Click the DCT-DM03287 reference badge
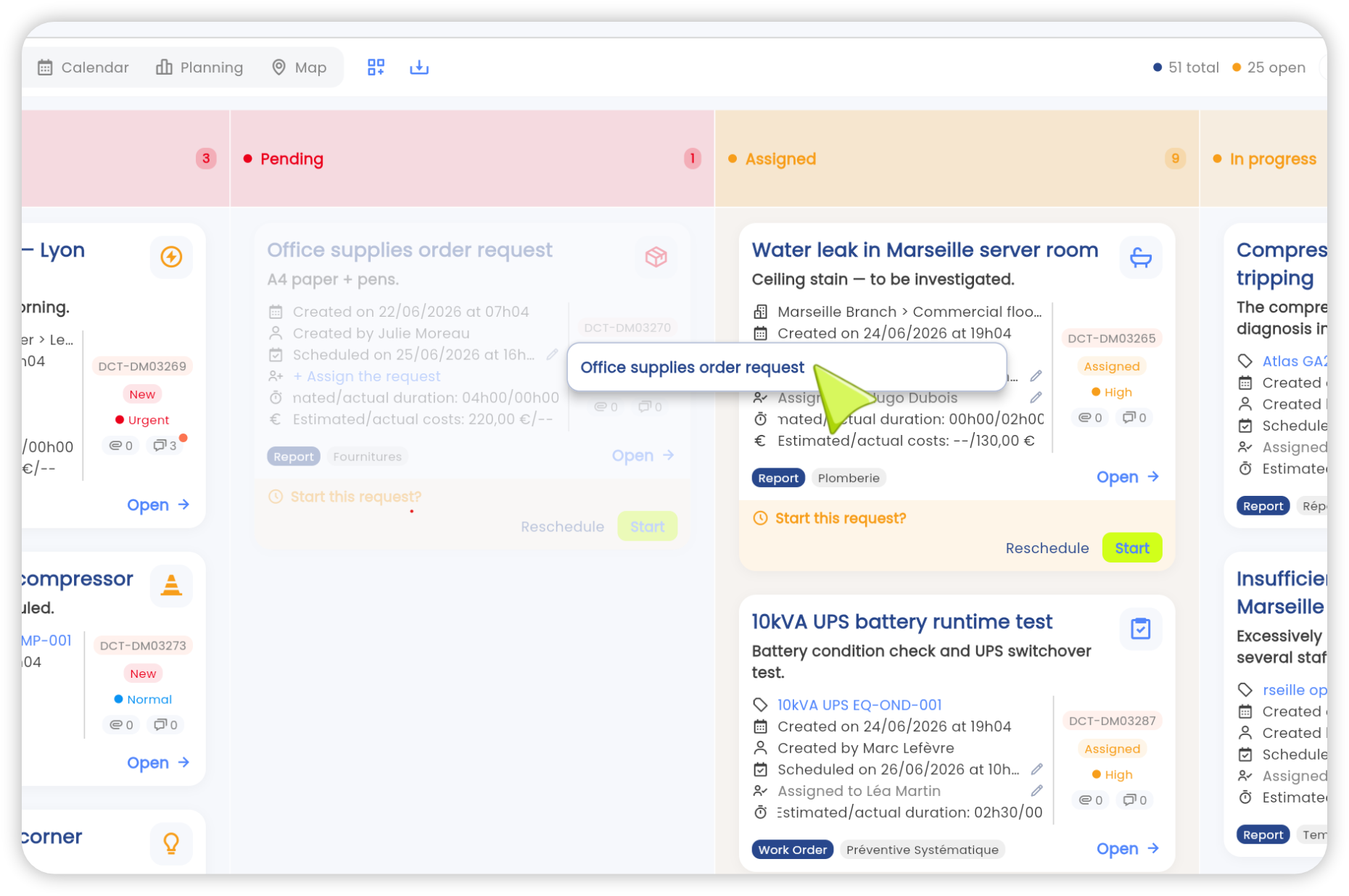1349x896 pixels. coord(1113,721)
